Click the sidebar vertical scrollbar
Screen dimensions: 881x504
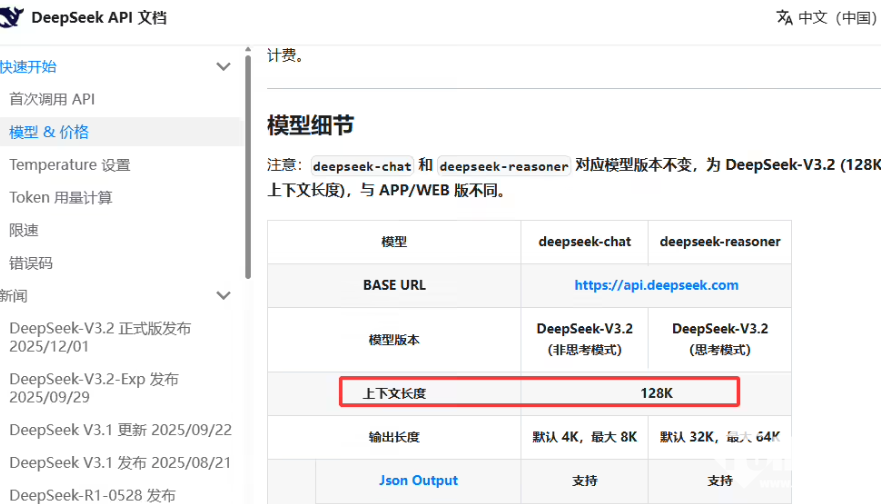tap(248, 160)
